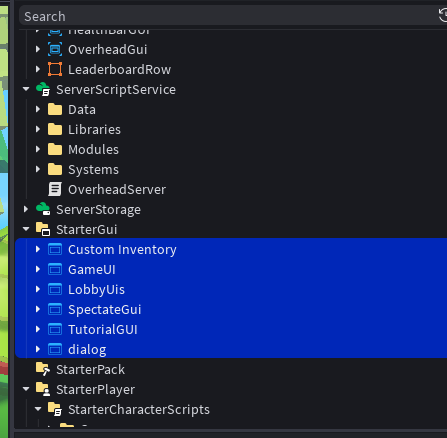Select the Systems folder label
This screenshot has width=447, height=438.
pos(93,170)
